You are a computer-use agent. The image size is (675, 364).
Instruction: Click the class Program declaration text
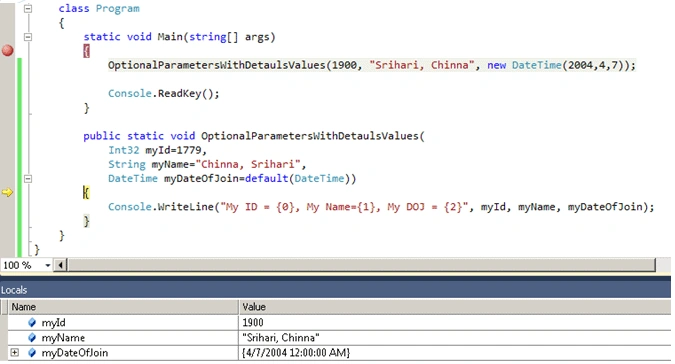pyautogui.click(x=99, y=9)
